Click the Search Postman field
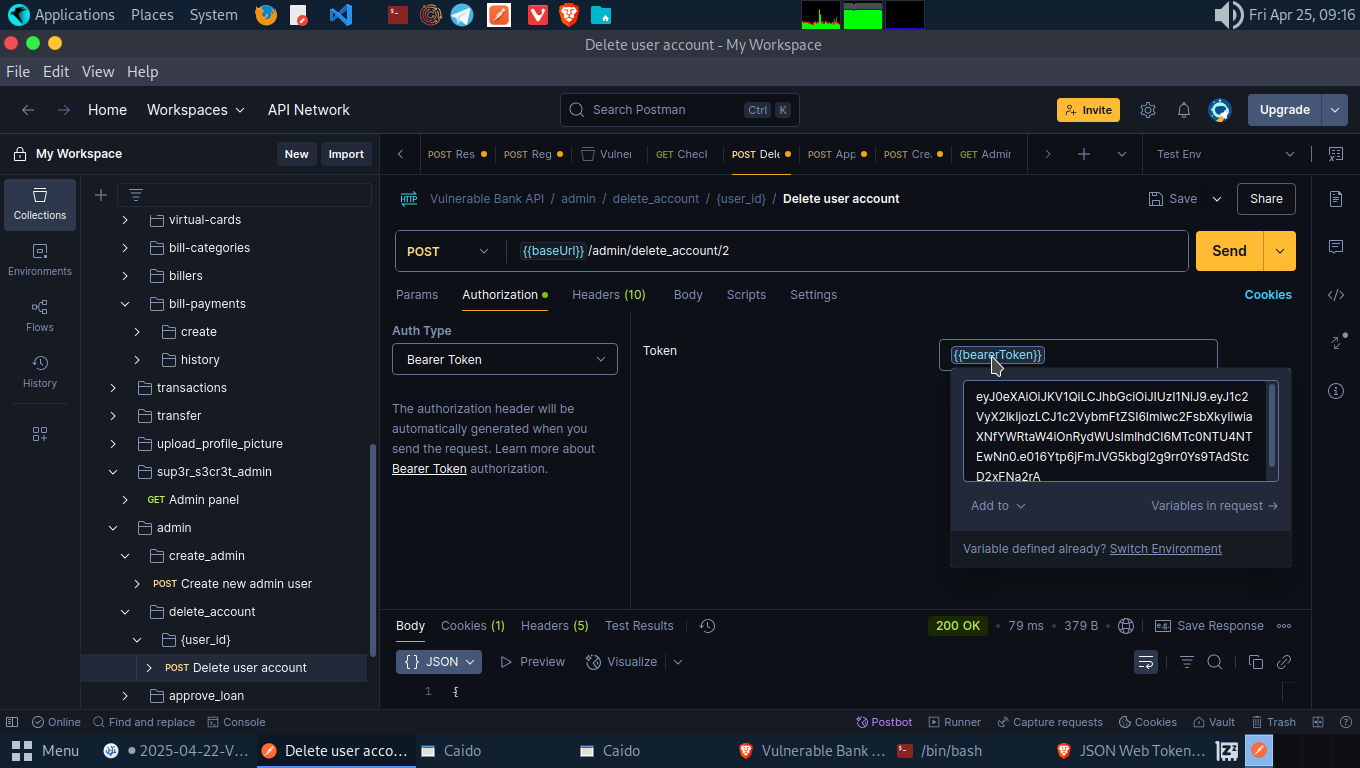Screen dimensions: 1360x768 (x=679, y=110)
